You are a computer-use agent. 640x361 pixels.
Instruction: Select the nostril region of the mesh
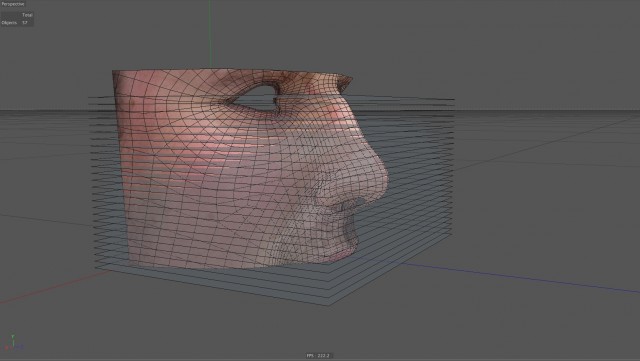coord(352,203)
